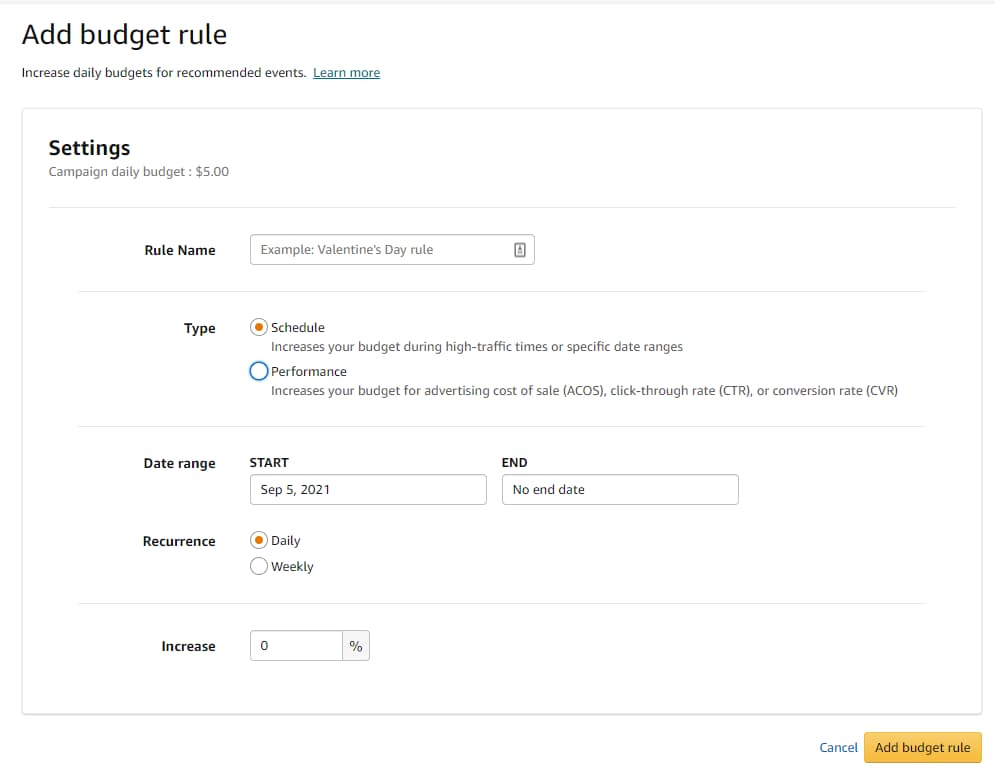
Task: Open the START date picker
Action: (x=367, y=490)
